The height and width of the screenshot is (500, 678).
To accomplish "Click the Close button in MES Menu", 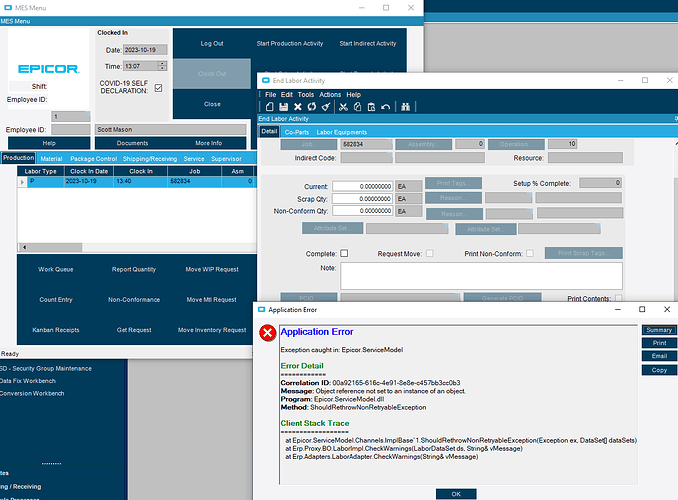I will coord(212,104).
